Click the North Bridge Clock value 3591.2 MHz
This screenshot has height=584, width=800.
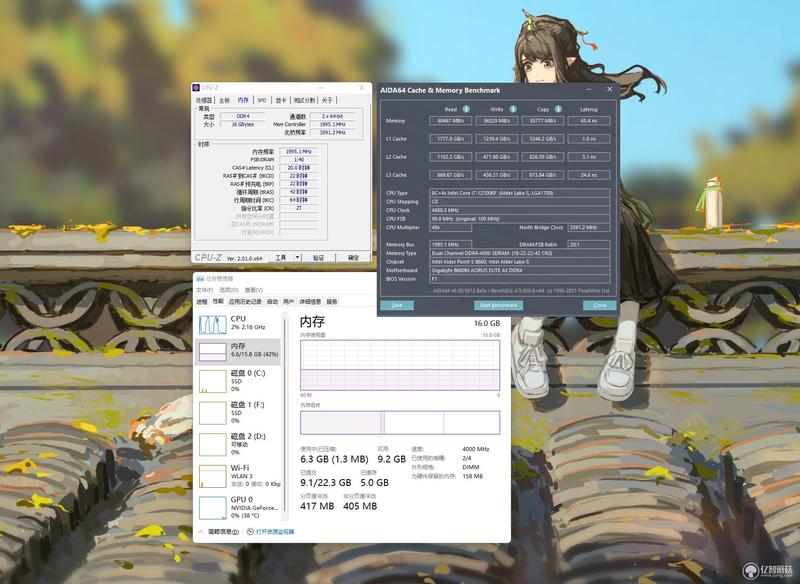click(x=589, y=227)
